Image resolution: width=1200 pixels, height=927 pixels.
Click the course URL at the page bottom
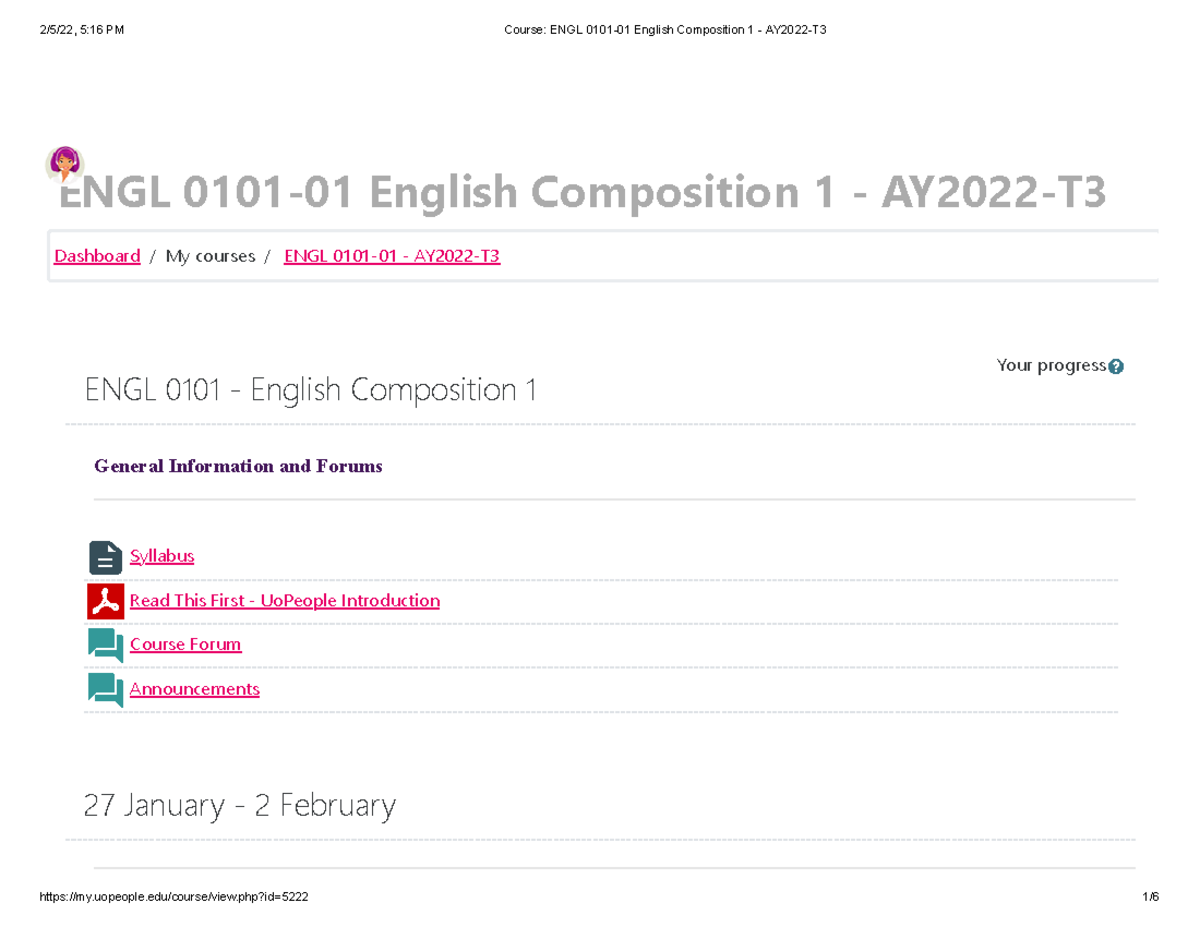click(173, 897)
